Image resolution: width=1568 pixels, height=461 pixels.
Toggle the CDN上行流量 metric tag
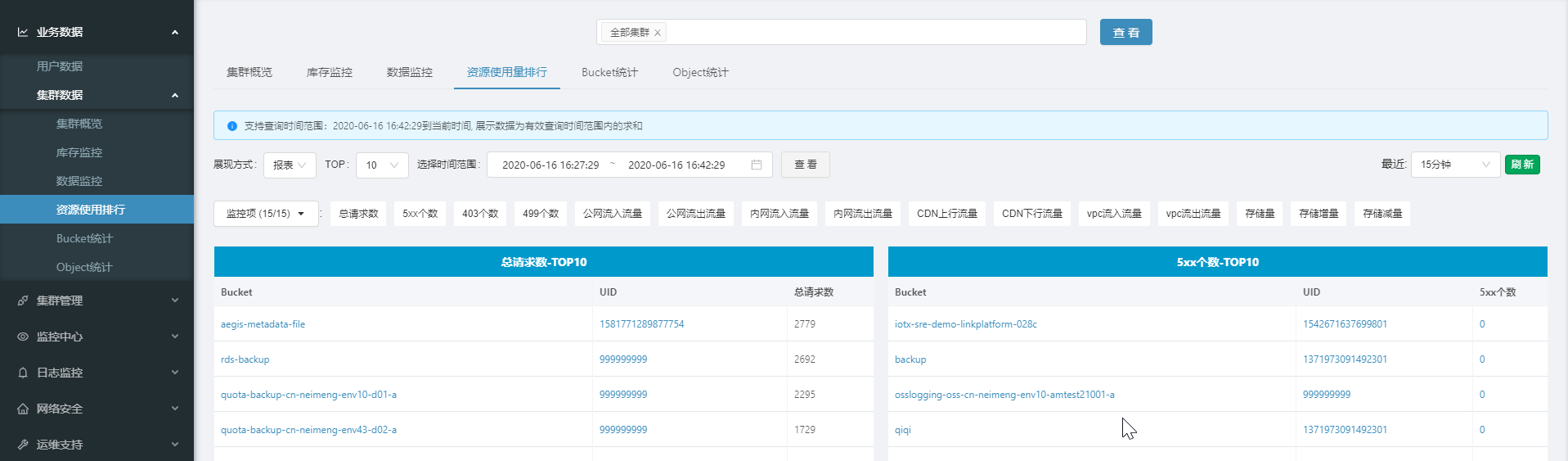click(x=947, y=214)
